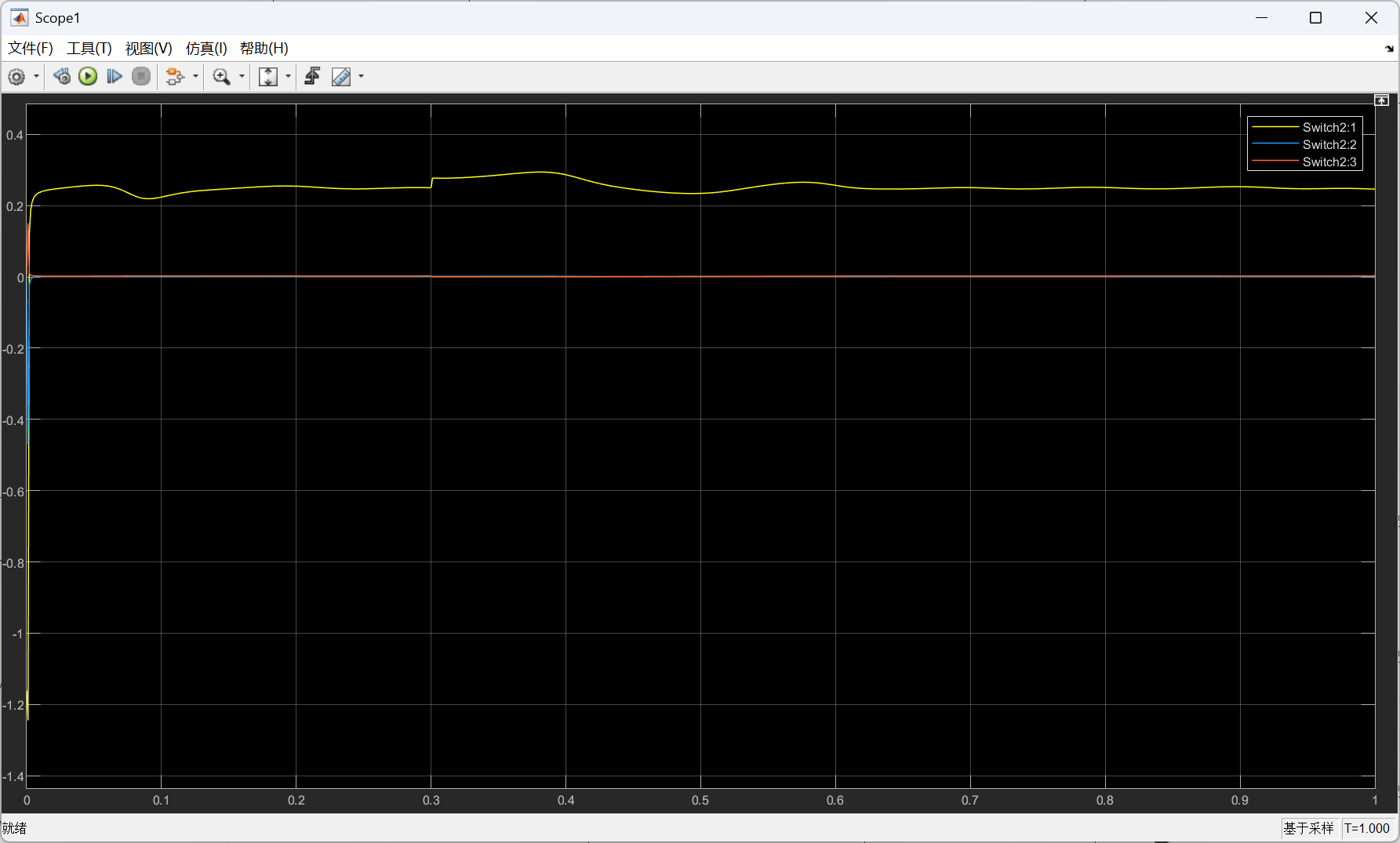This screenshot has height=843, width=1400.
Task: Click the Step Forward button
Action: [115, 77]
